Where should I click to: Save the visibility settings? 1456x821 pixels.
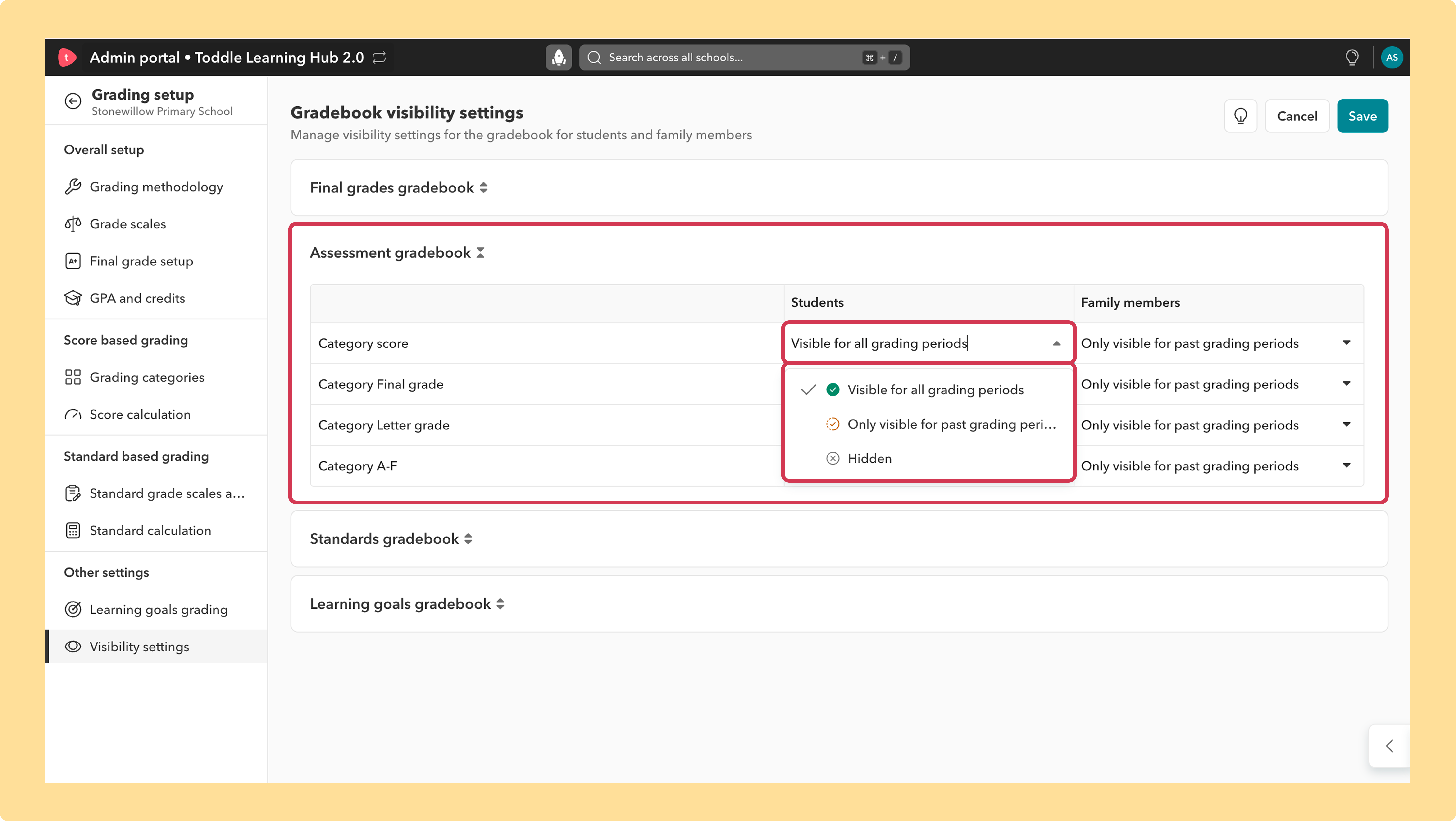pyautogui.click(x=1362, y=116)
